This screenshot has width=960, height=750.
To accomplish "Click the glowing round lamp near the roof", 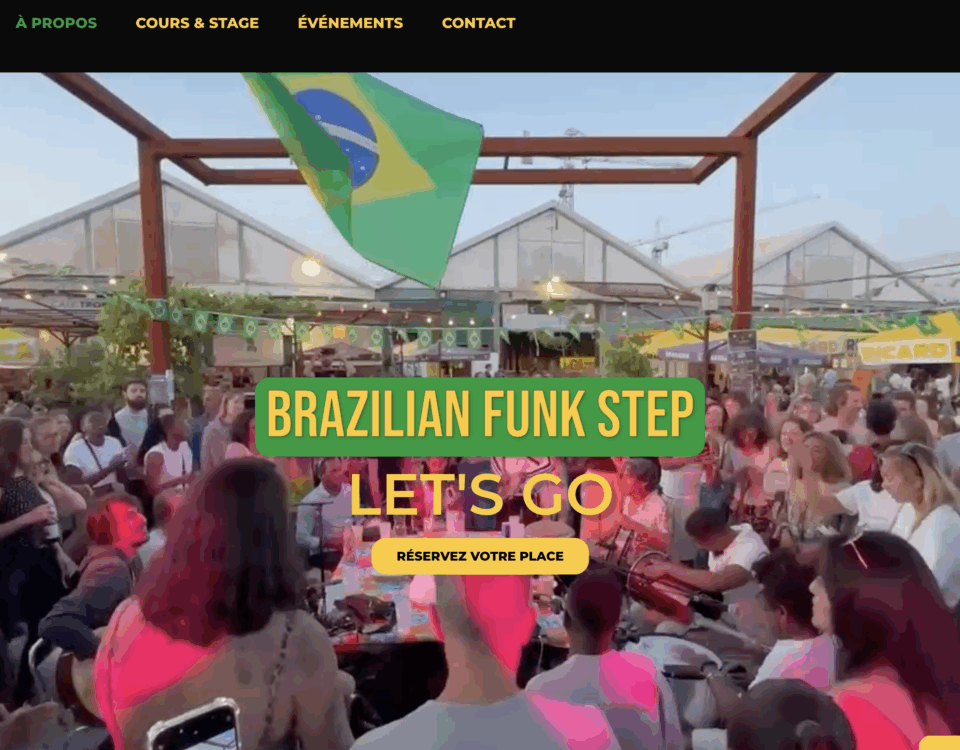I will click(310, 267).
